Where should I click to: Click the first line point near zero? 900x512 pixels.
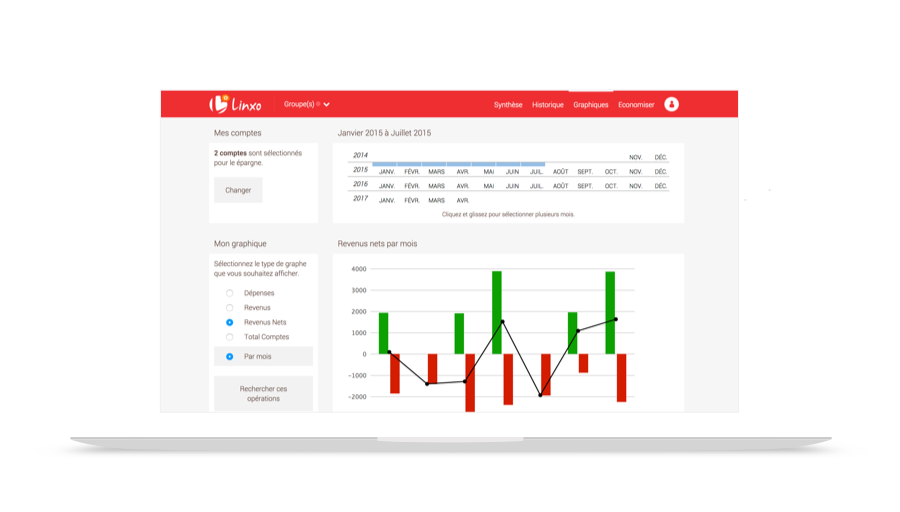[x=389, y=352]
